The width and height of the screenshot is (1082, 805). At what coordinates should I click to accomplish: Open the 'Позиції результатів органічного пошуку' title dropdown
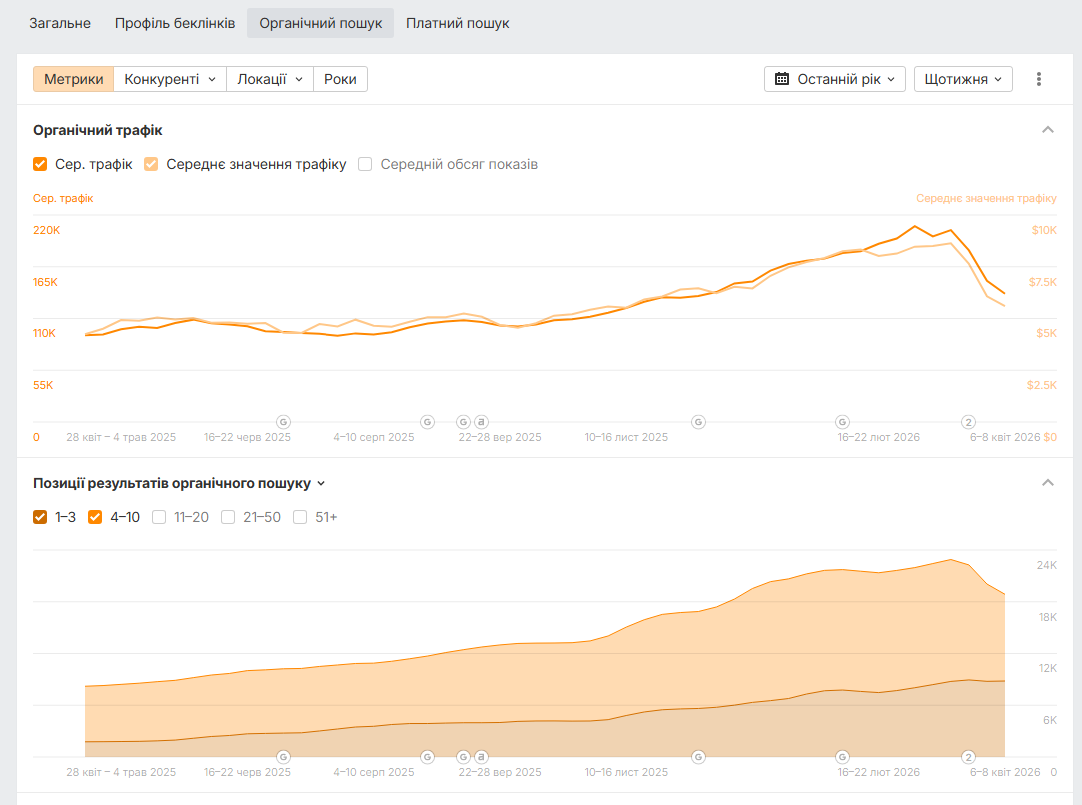[x=321, y=483]
